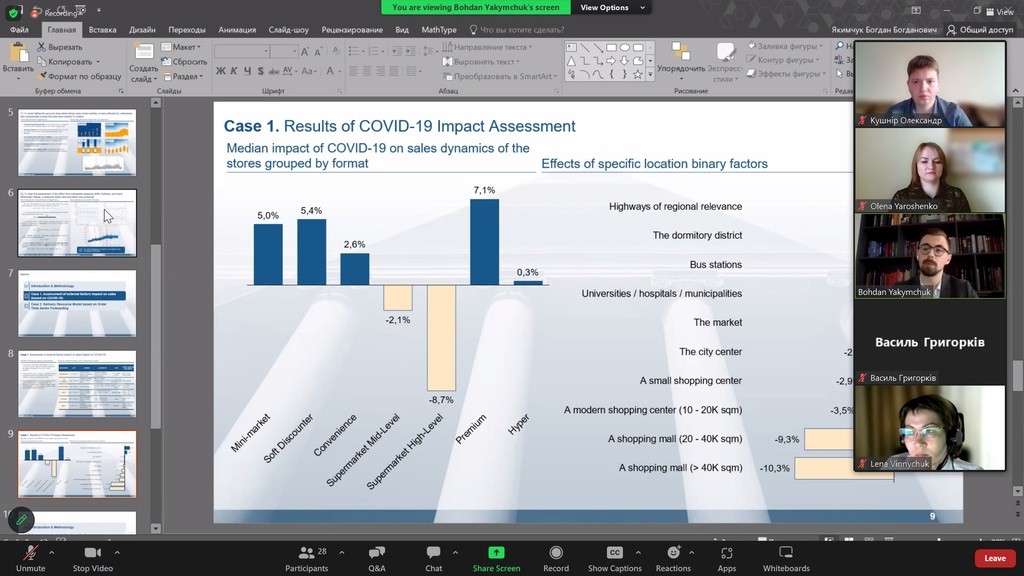The width and height of the screenshot is (1024, 576).
Task: Start recording with the Record icon
Action: pos(556,553)
